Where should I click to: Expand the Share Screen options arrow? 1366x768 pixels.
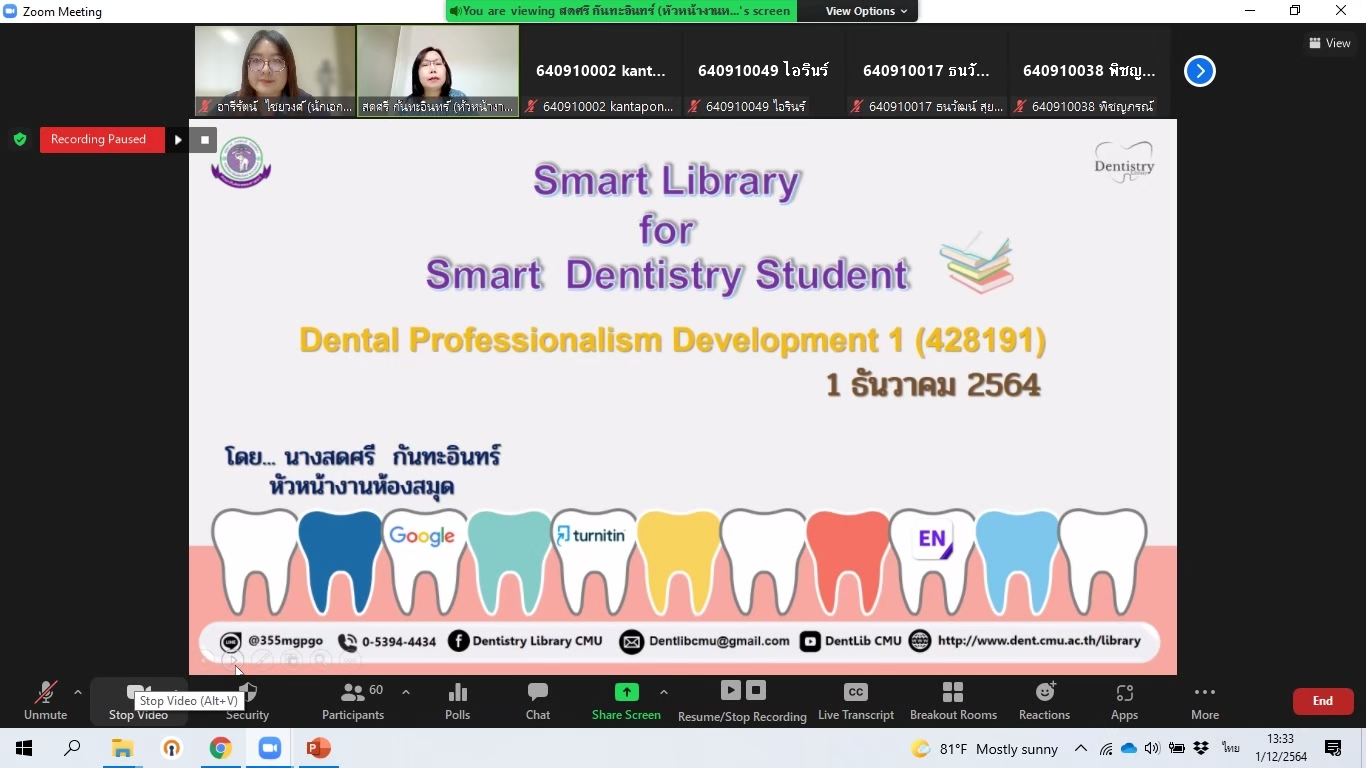tap(664, 692)
